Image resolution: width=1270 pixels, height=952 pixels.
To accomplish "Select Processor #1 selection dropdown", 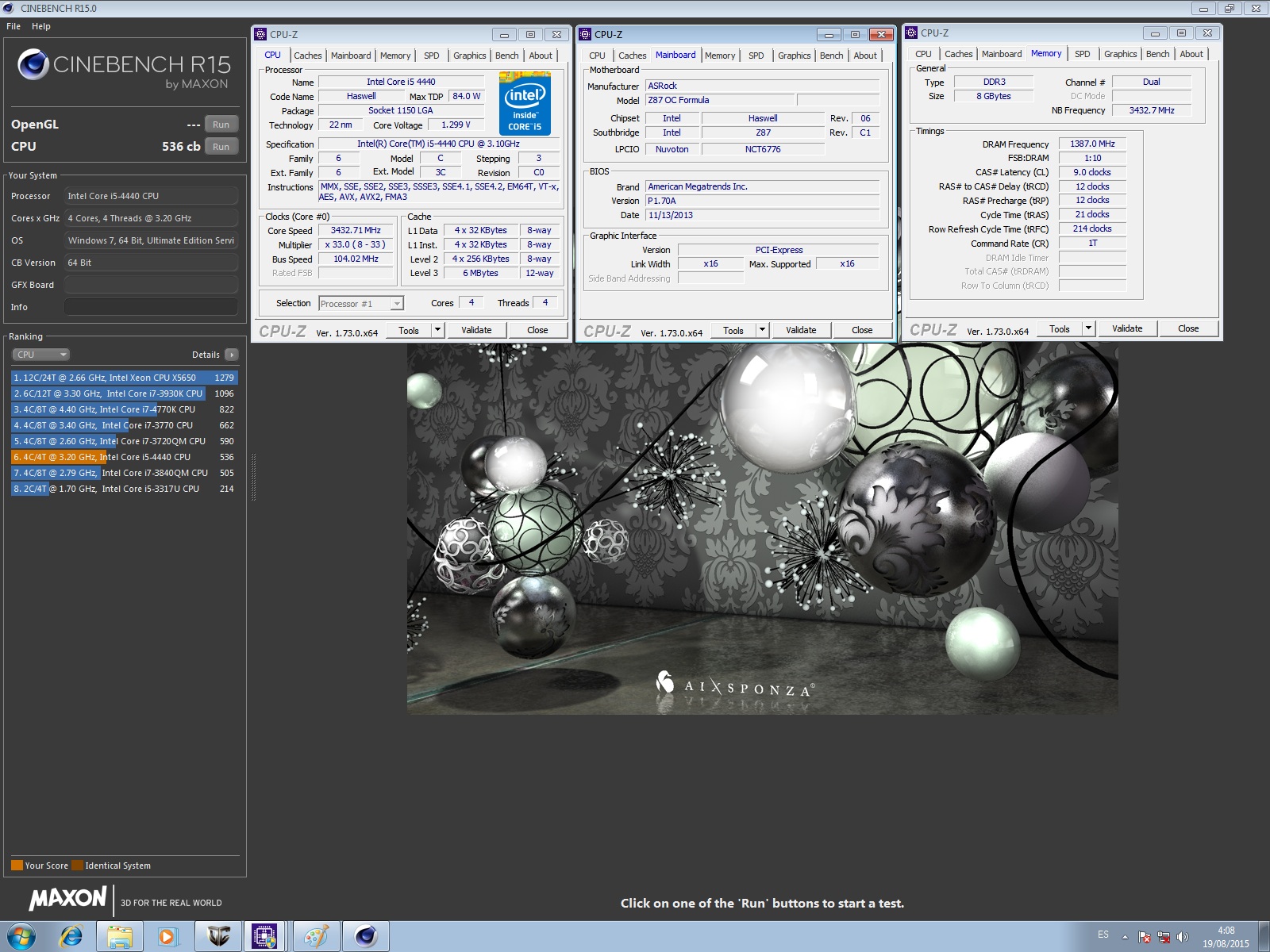I will coord(361,304).
